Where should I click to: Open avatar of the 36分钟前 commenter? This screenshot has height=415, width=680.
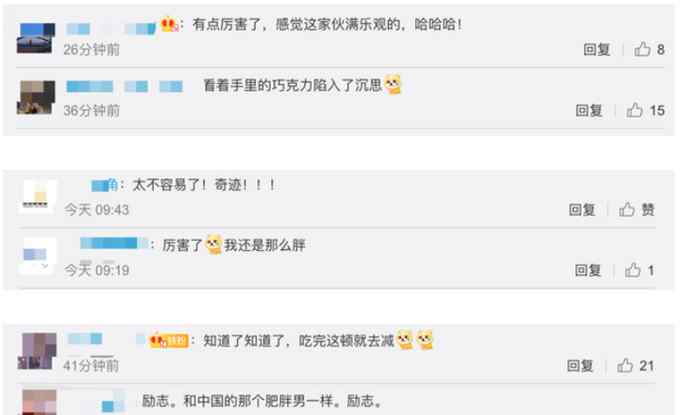click(x=36, y=97)
